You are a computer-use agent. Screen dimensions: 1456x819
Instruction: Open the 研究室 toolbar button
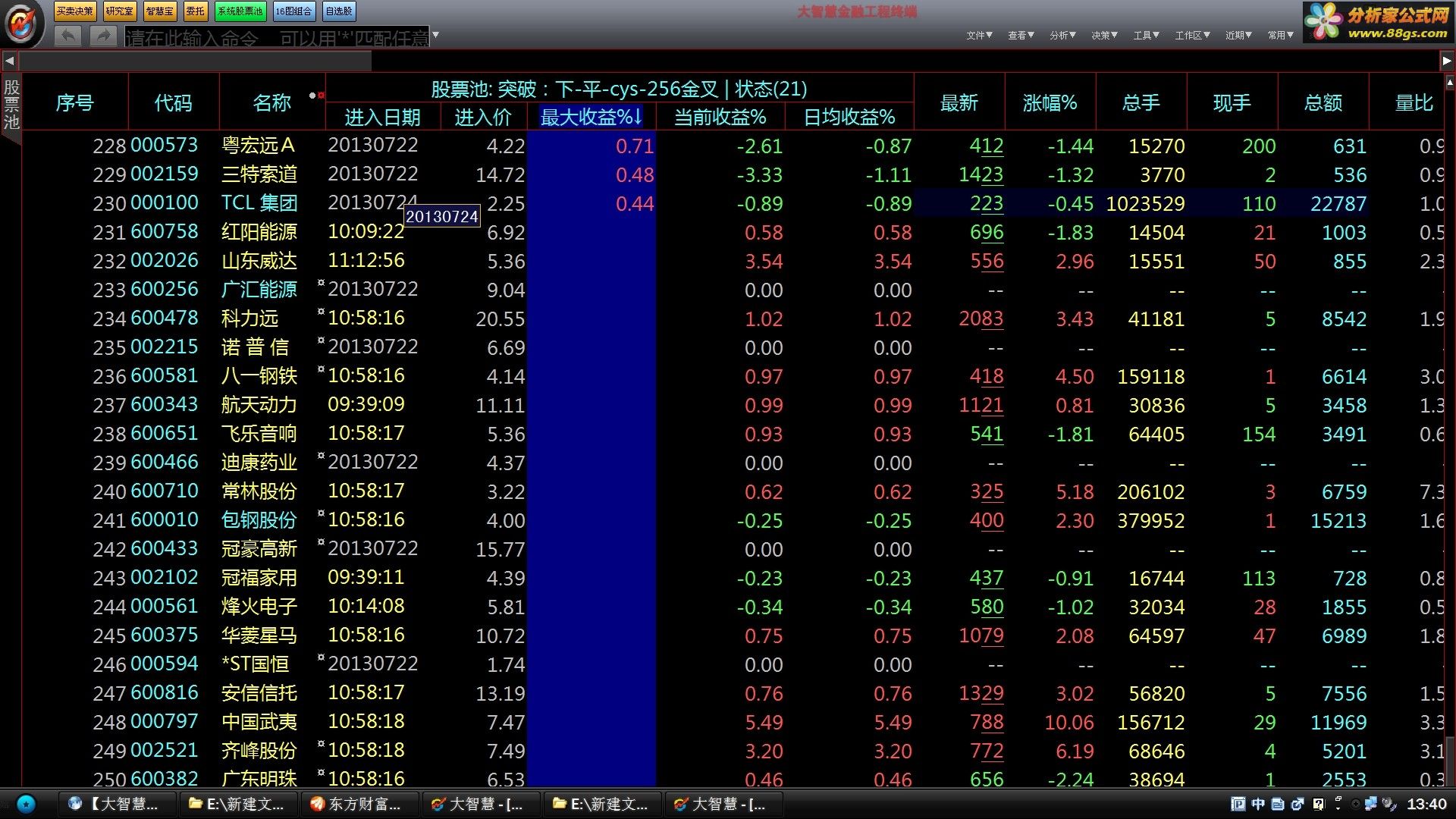119,11
